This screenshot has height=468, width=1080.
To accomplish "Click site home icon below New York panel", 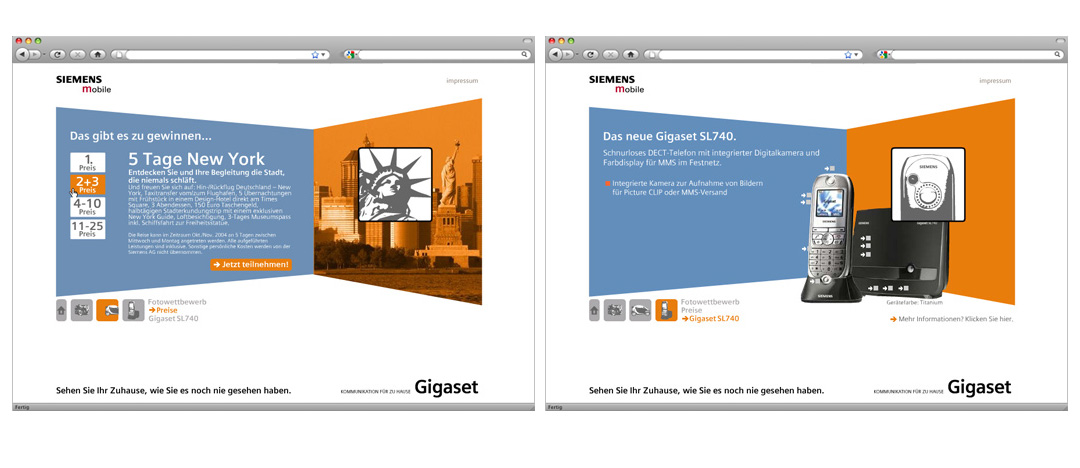I will click(61, 310).
